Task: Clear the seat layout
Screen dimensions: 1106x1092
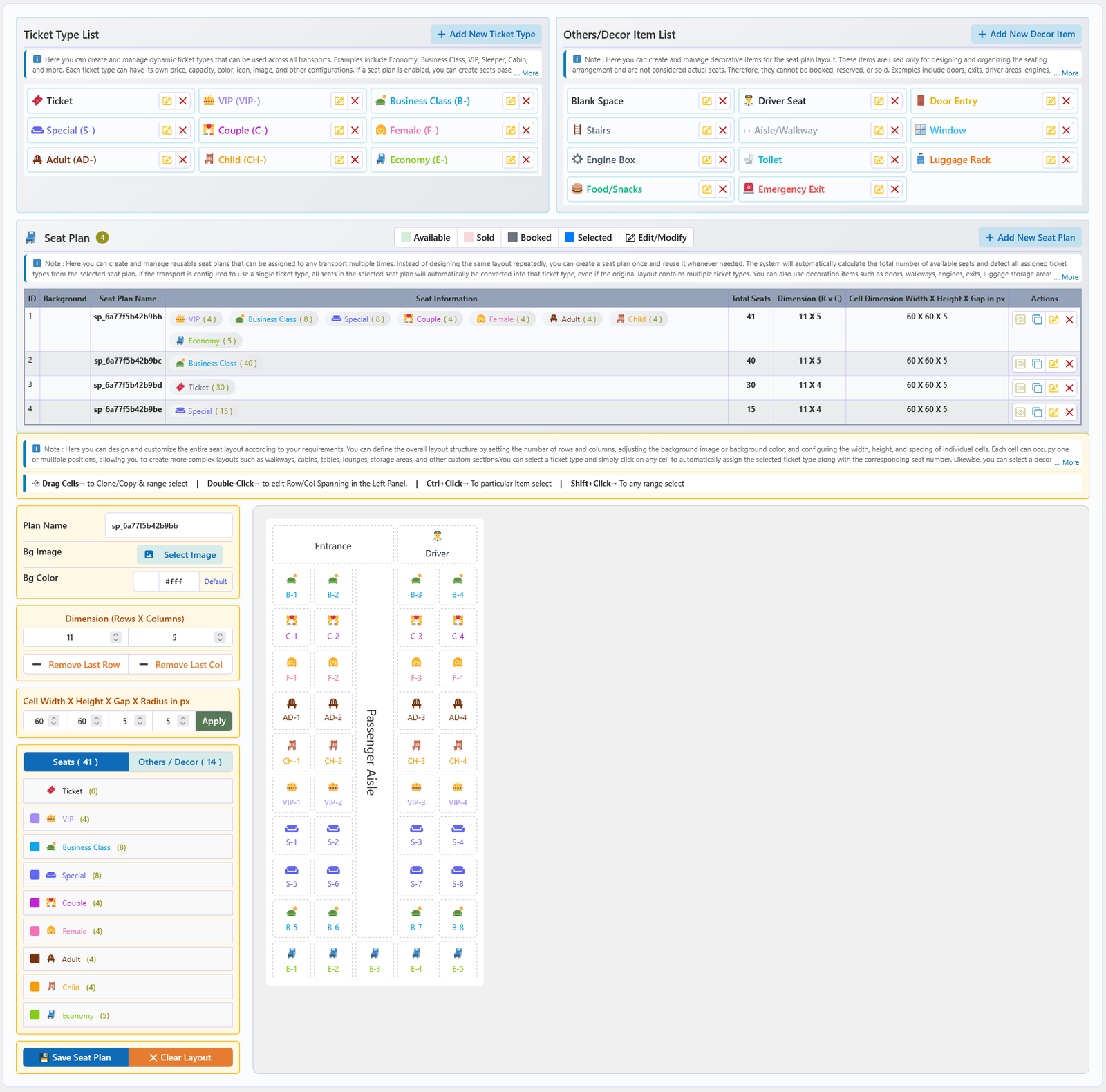Action: [180, 1057]
